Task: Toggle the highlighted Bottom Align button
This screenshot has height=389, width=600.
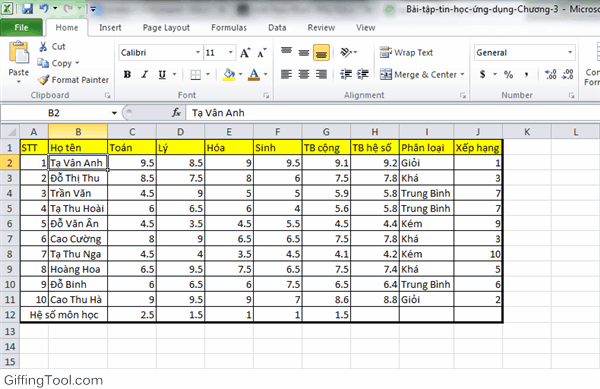Action: point(321,52)
